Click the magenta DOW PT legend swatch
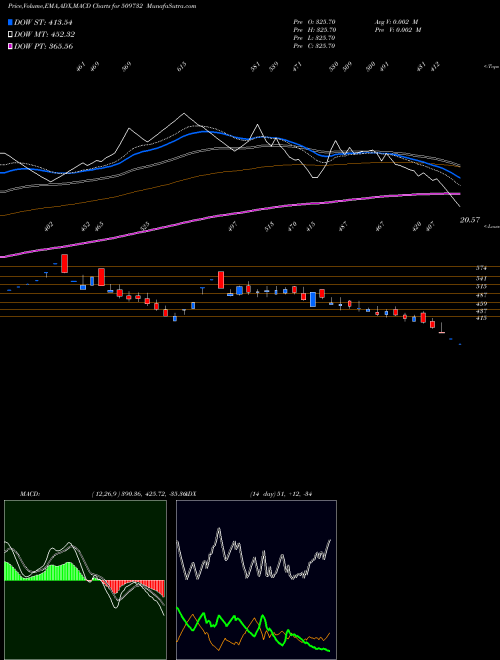The height and width of the screenshot is (660, 500). click(10, 46)
